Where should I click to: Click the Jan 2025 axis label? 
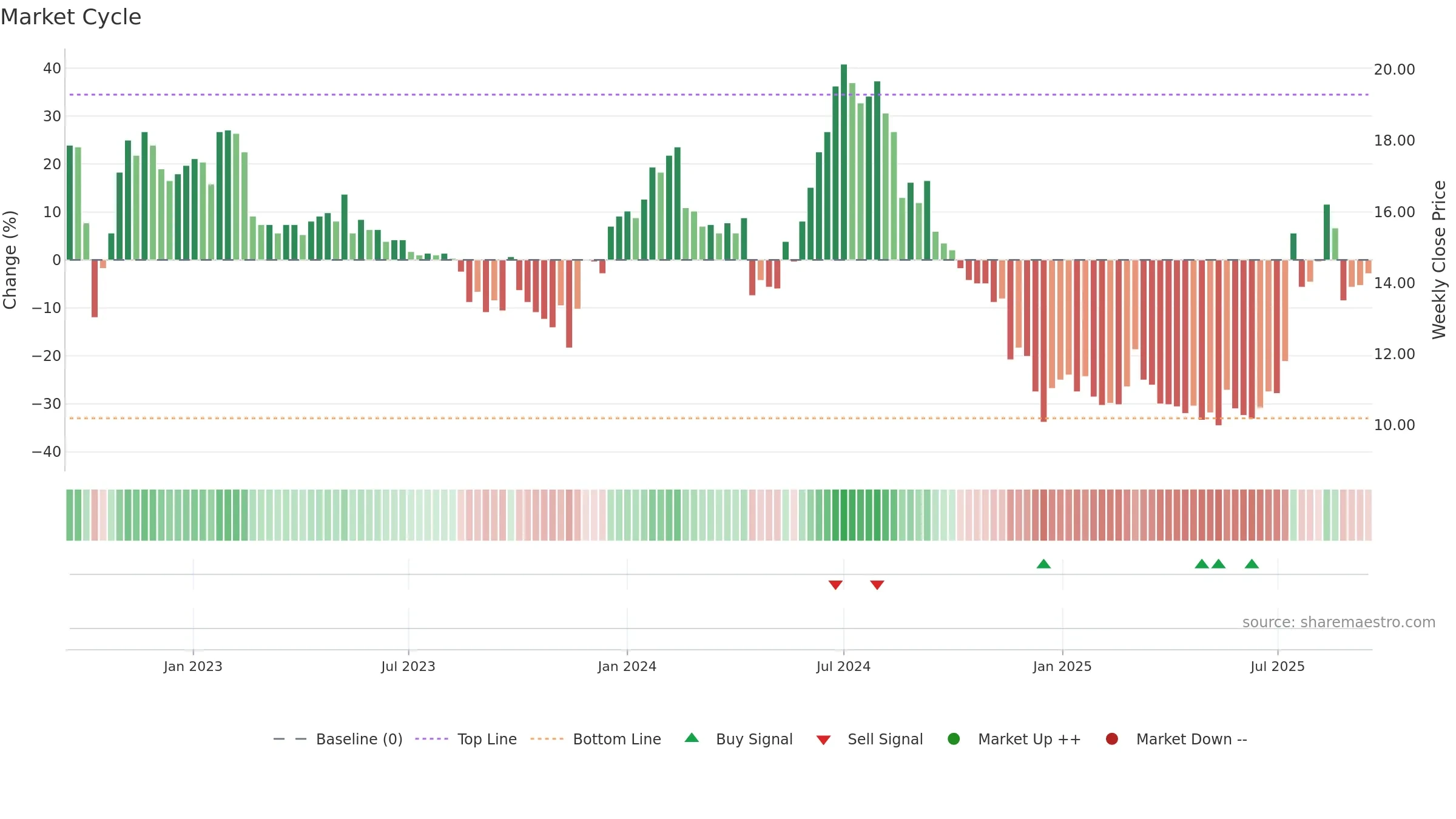point(1062,666)
